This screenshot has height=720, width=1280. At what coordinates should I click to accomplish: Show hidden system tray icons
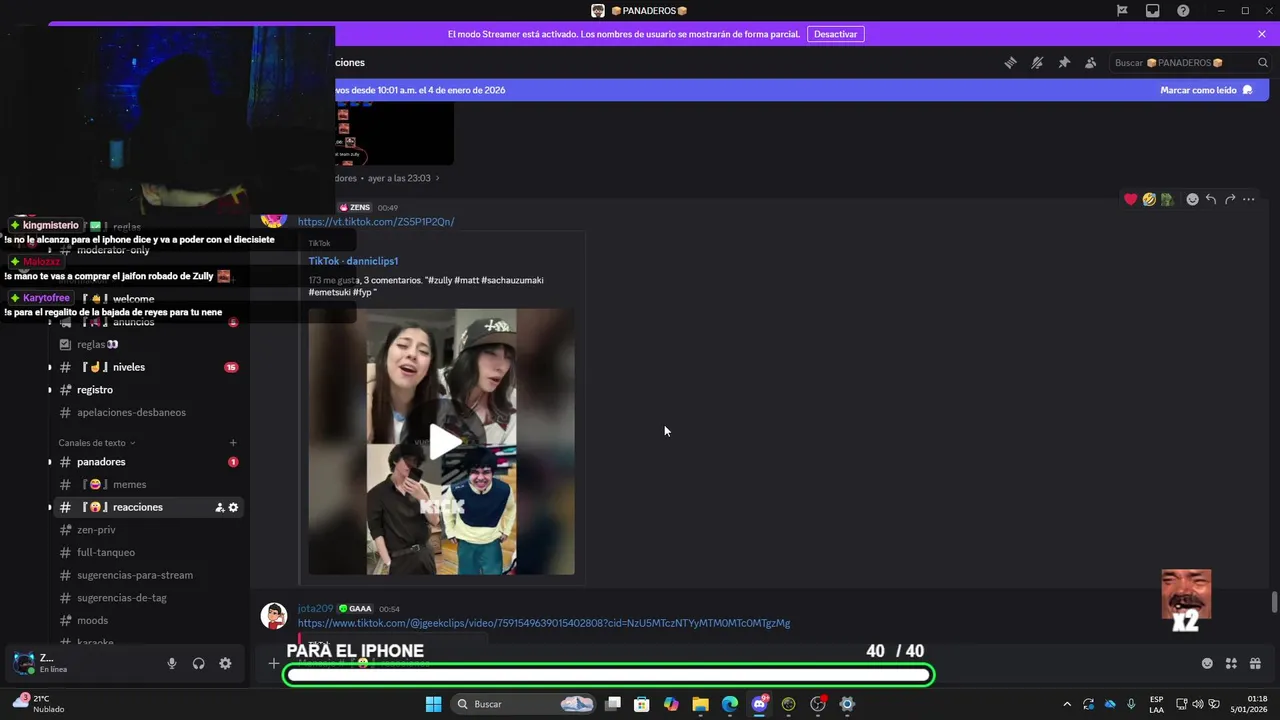[x=1066, y=704]
